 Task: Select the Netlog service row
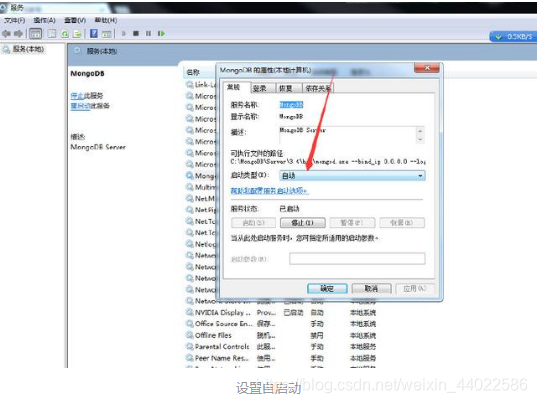coord(201,244)
